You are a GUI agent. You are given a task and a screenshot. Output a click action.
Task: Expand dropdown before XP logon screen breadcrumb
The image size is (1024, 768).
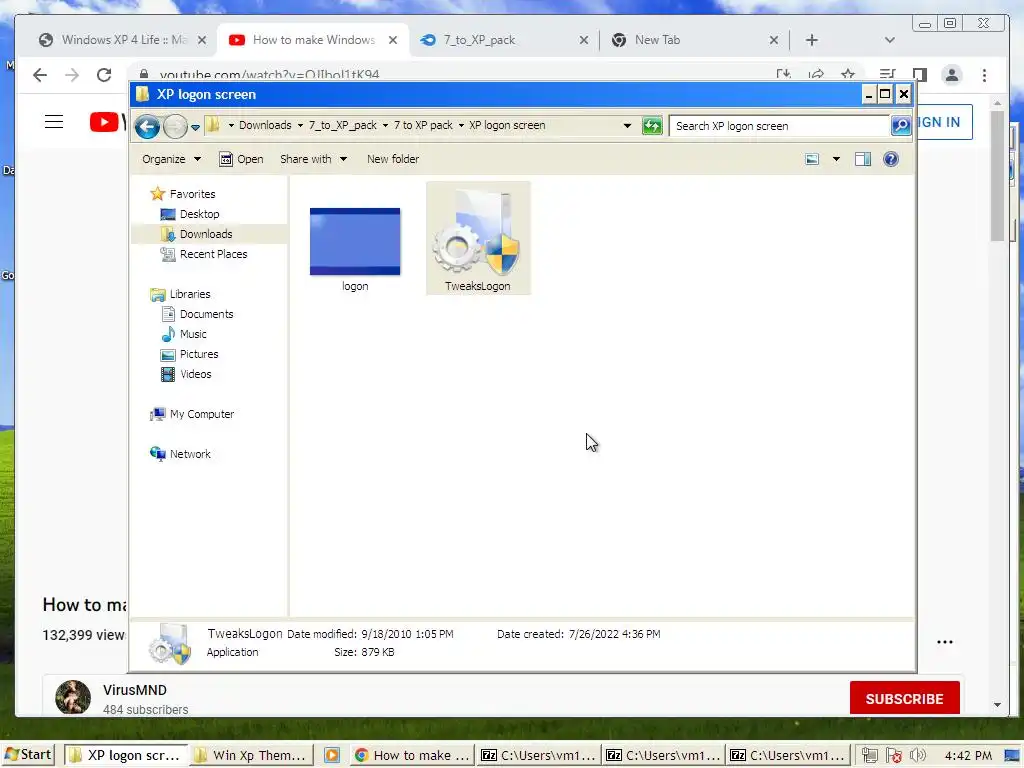click(x=461, y=125)
